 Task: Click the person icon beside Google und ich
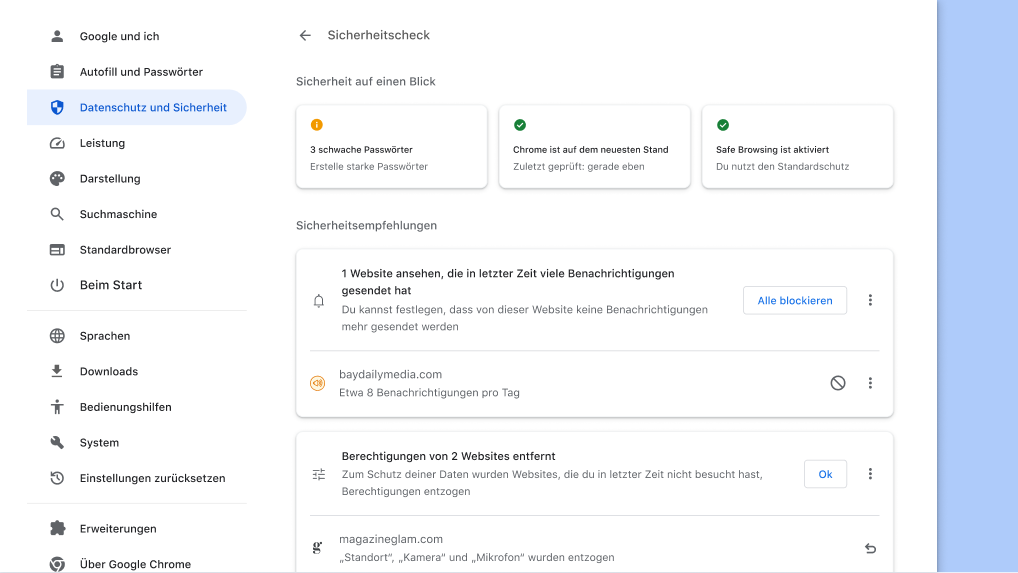pos(57,36)
